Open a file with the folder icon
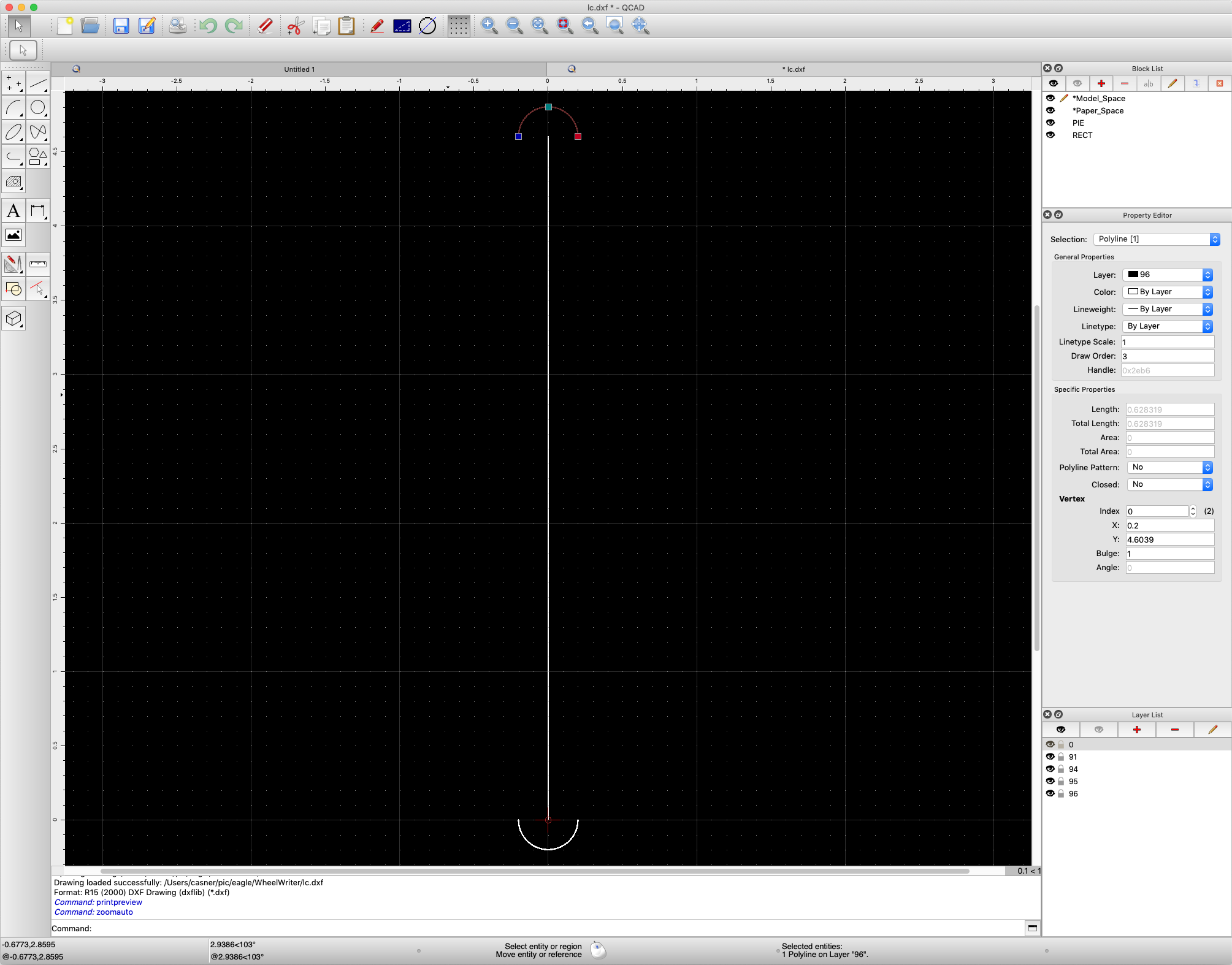1232x965 pixels. 90,26
